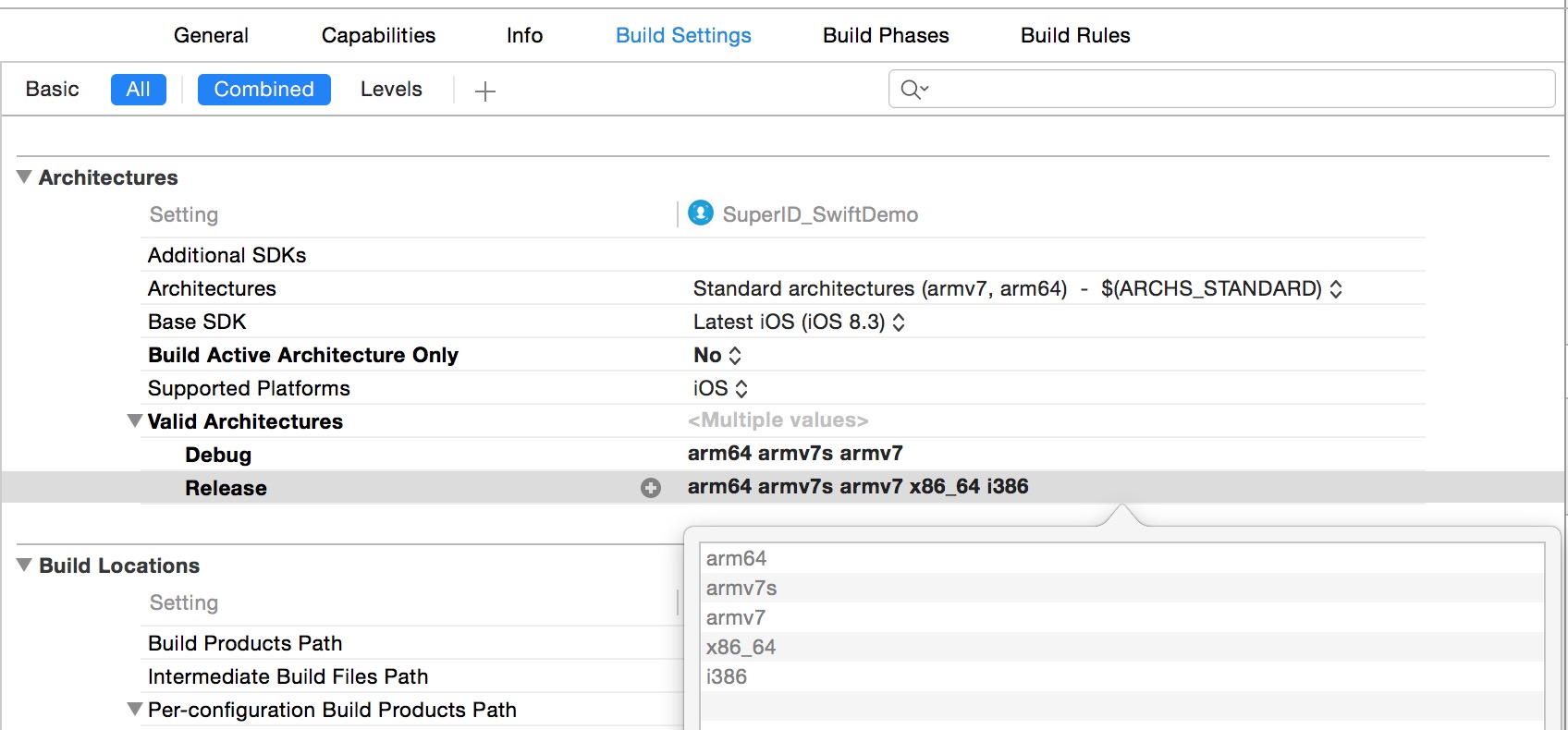Select x86_64 in the architecture list popup

pos(741,647)
